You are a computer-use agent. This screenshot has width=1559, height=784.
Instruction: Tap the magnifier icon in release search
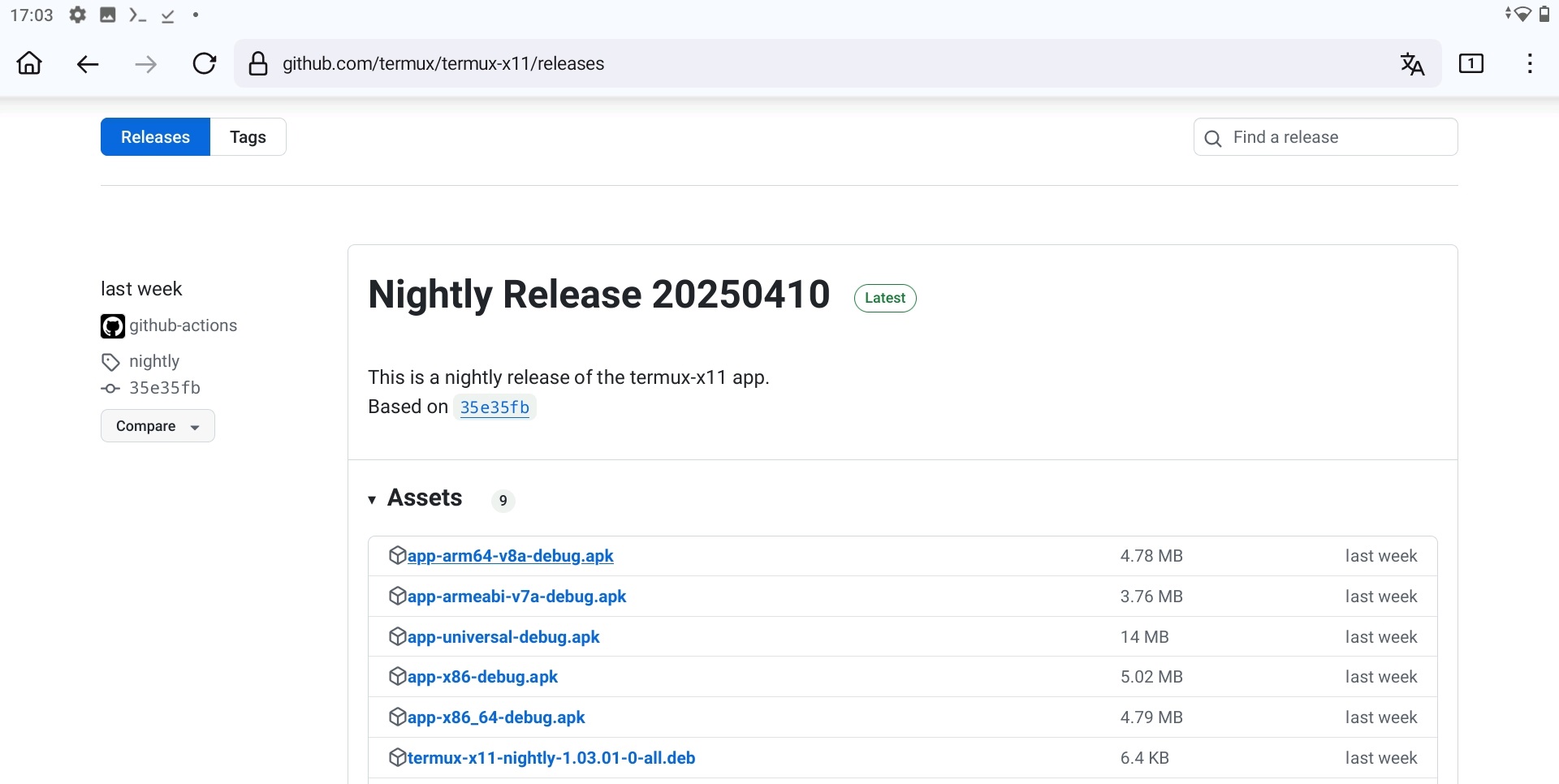pos(1213,138)
